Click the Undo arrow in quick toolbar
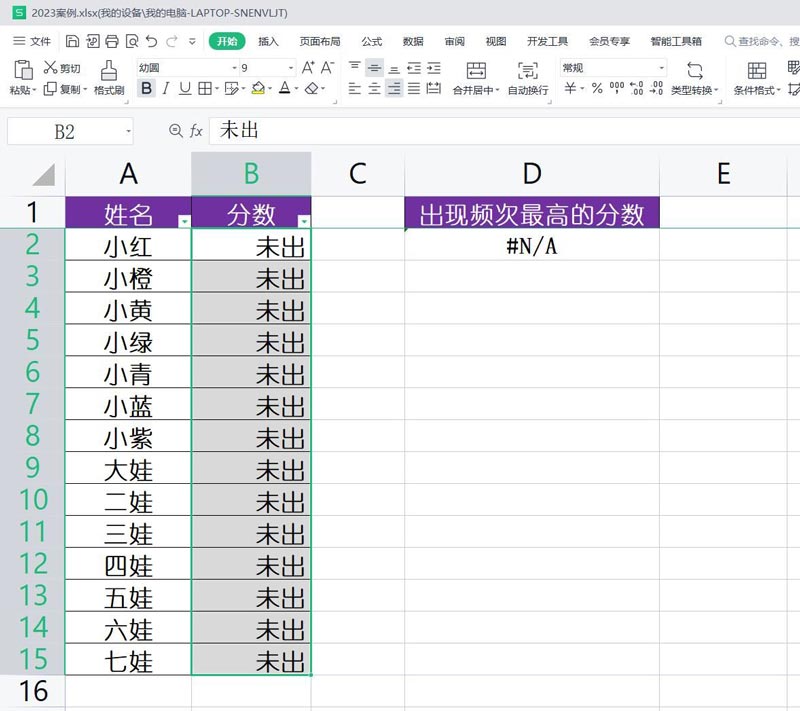The image size is (800, 711). (x=152, y=41)
